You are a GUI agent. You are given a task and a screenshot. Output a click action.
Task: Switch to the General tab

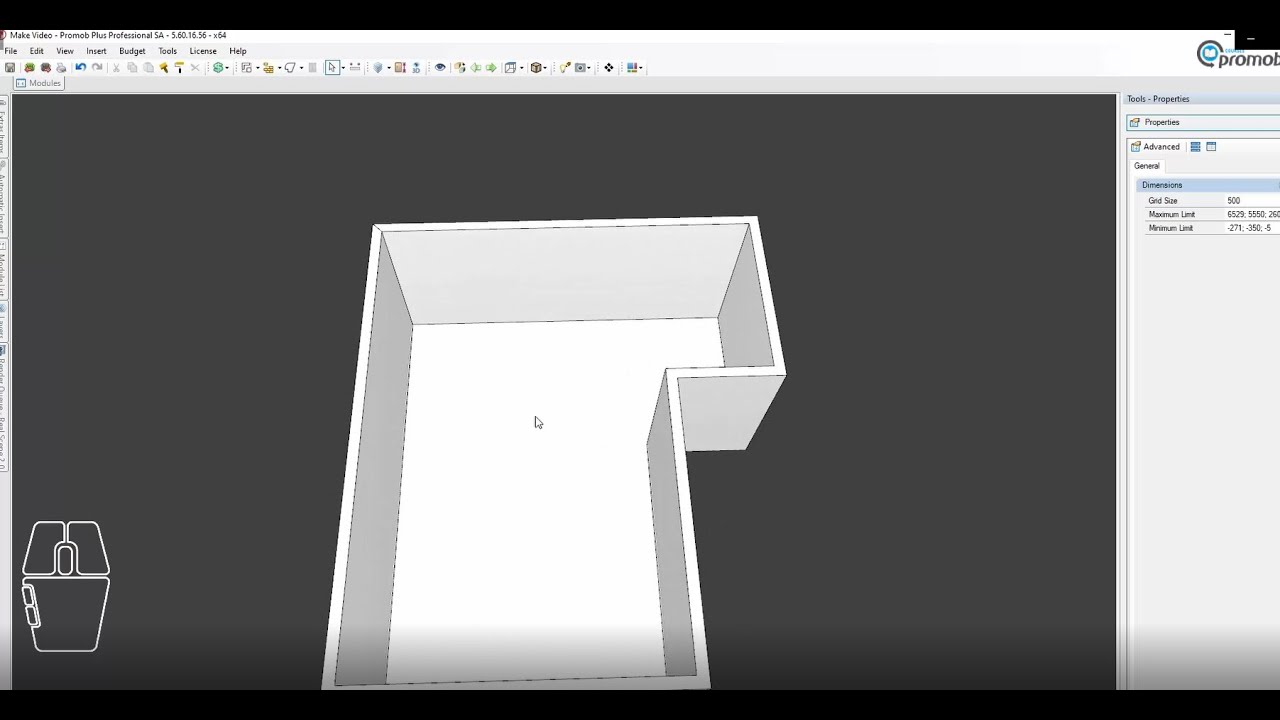coord(1147,166)
